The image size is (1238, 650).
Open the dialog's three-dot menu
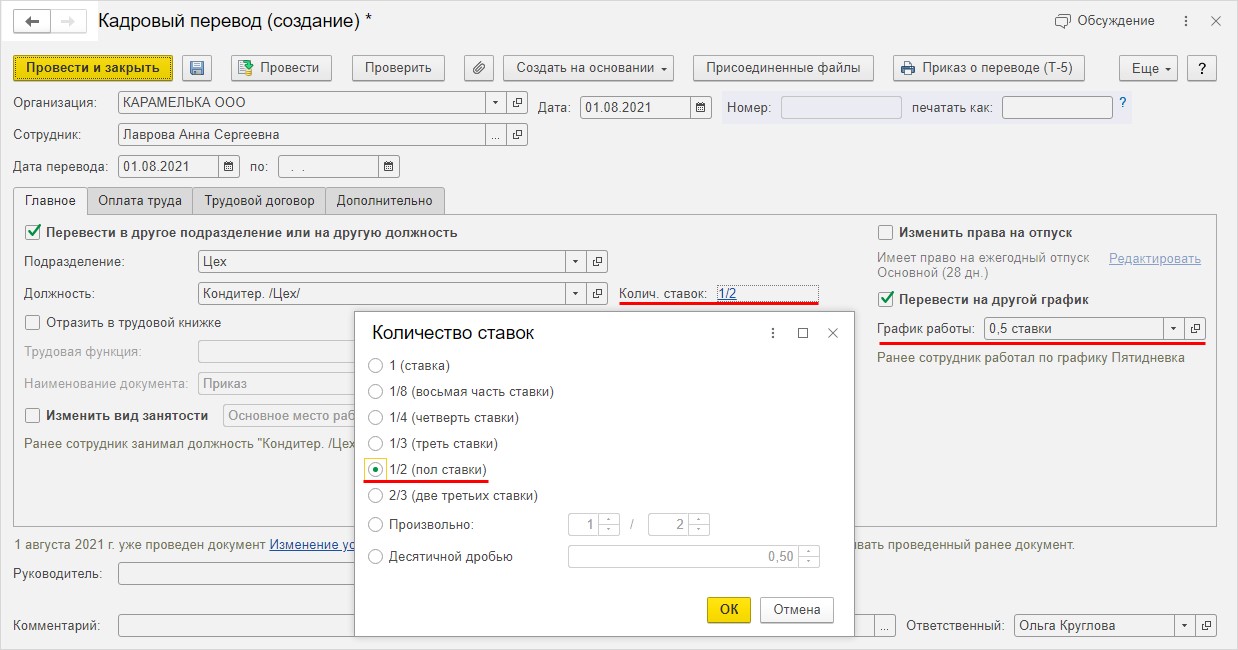[772, 333]
